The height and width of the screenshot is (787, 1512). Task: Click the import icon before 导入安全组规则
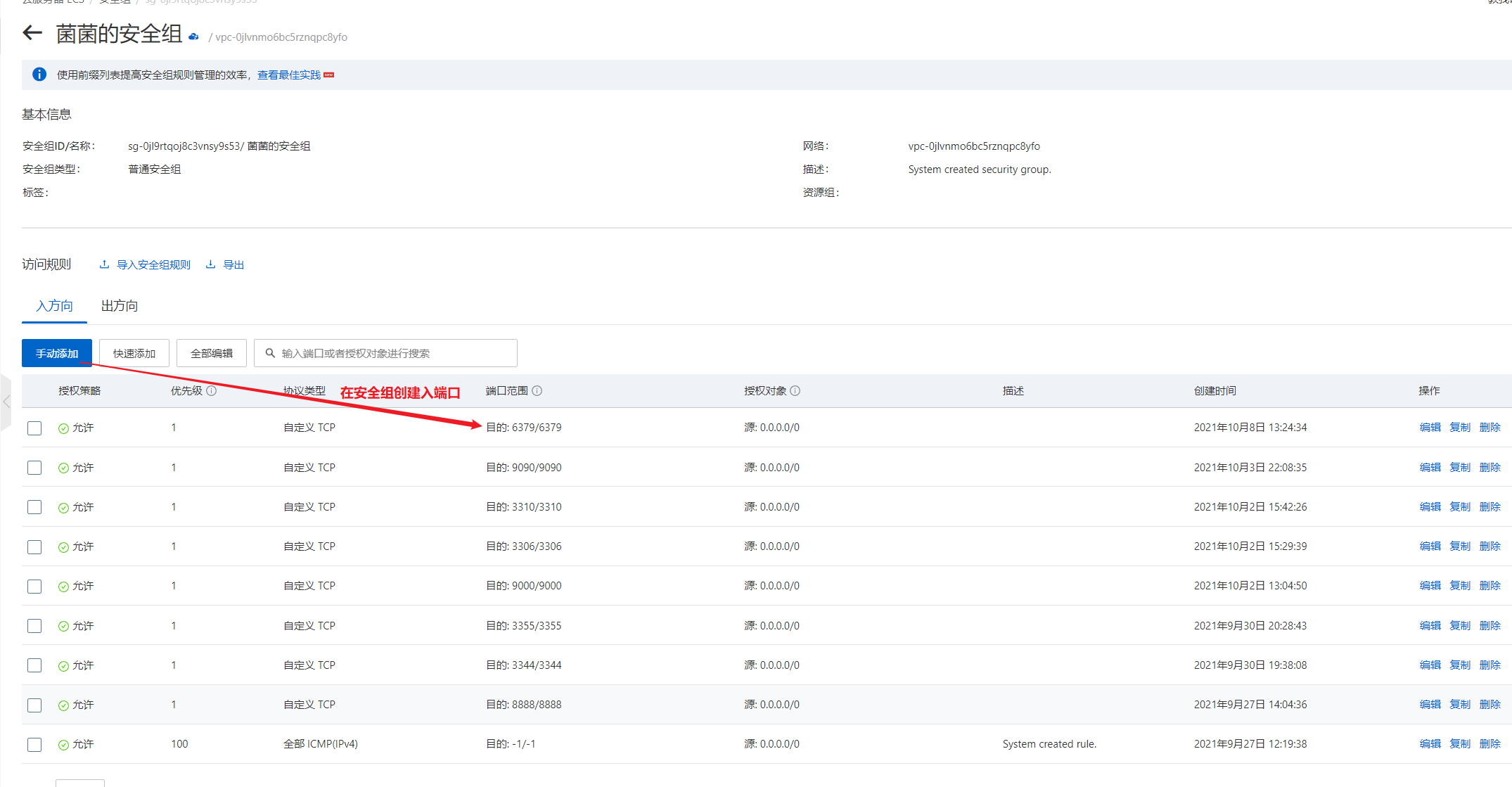[x=104, y=264]
